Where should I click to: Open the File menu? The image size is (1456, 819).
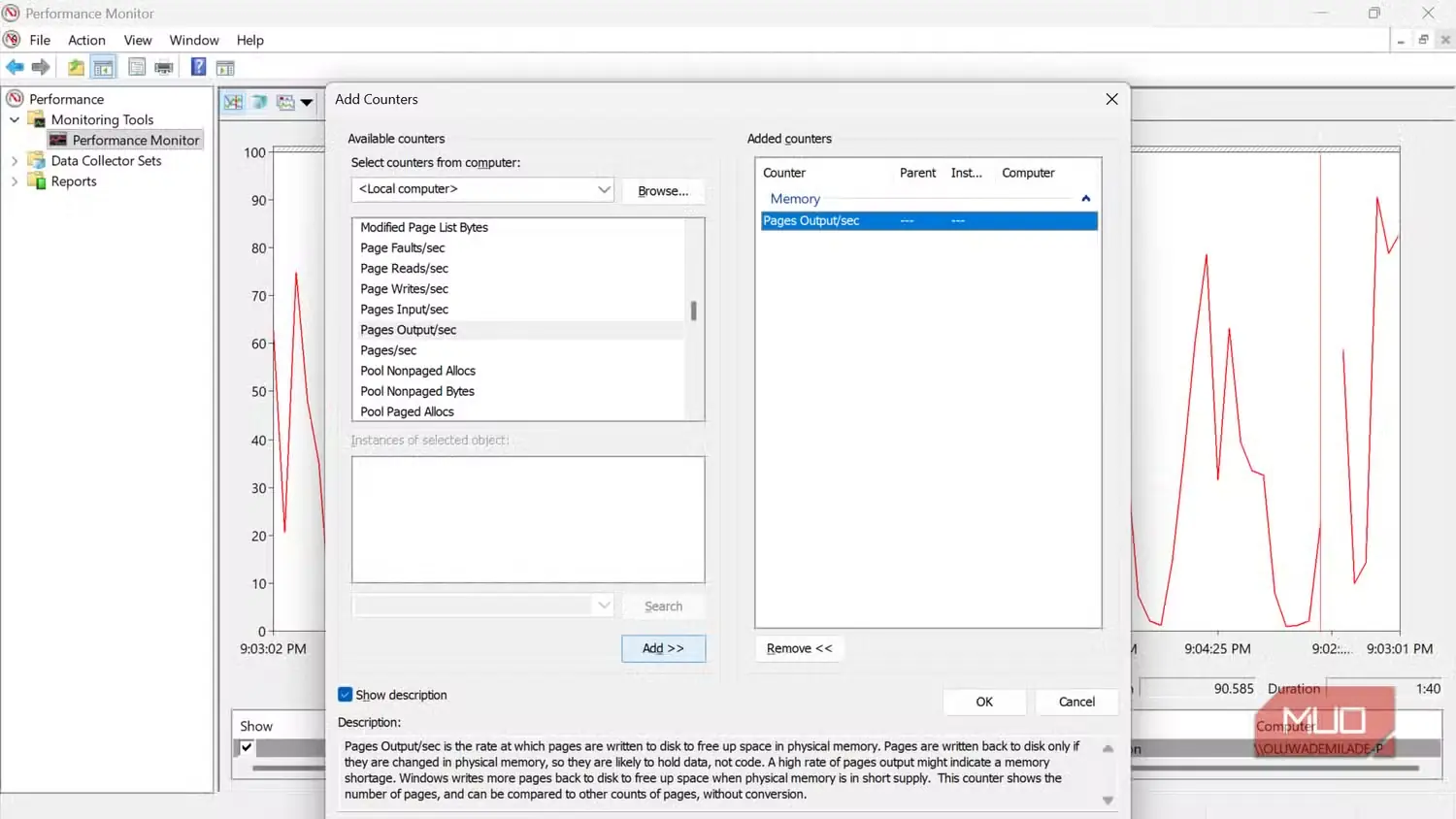[x=40, y=40]
